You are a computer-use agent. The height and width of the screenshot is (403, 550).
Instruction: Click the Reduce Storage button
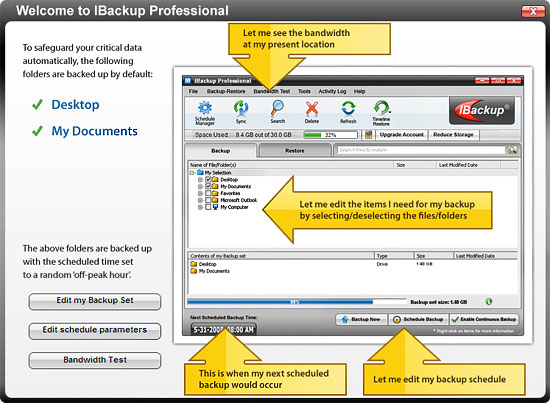click(453, 135)
